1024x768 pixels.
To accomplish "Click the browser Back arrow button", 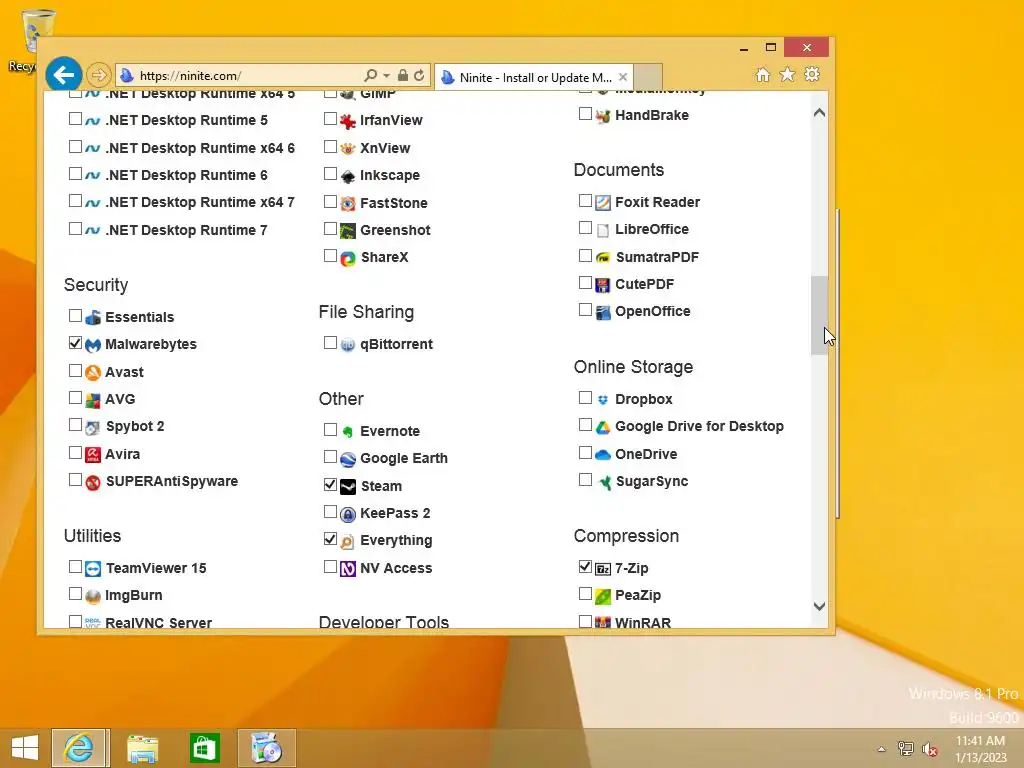I will pyautogui.click(x=63, y=75).
